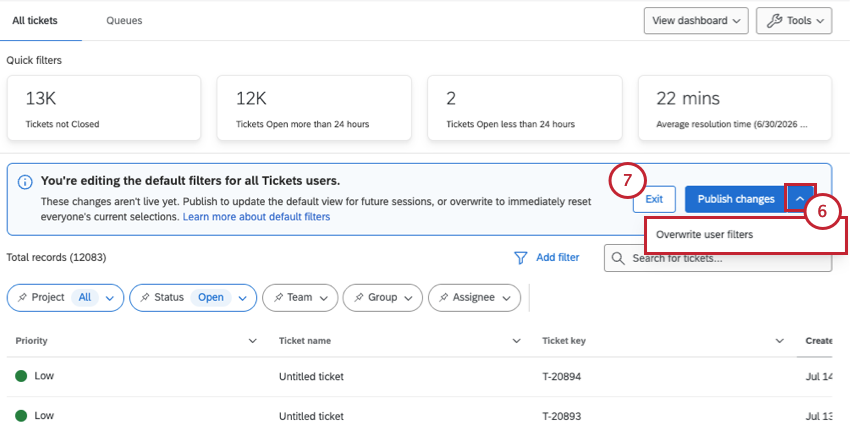Open Priority column header menu

click(x=253, y=341)
